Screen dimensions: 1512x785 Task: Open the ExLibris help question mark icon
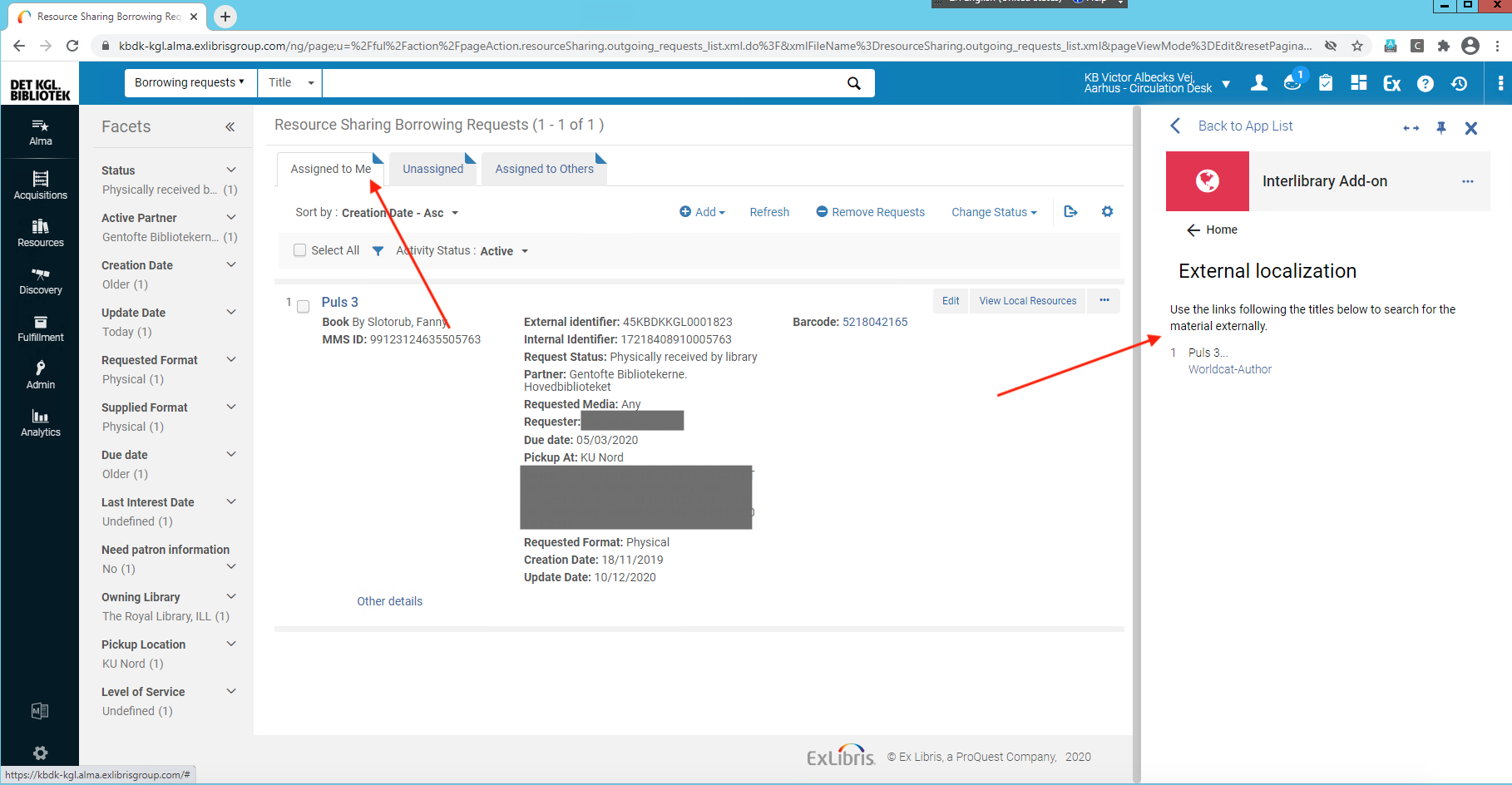coord(1426,83)
